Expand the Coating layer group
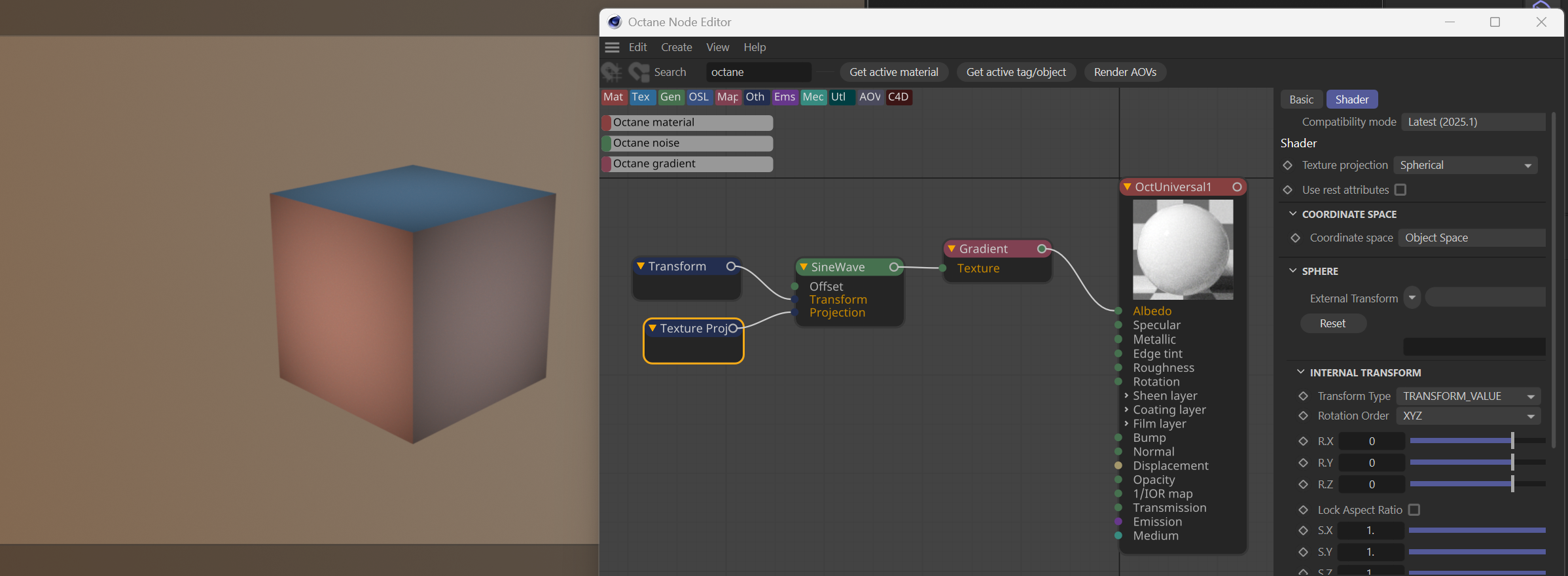1568x576 pixels. (x=1126, y=410)
